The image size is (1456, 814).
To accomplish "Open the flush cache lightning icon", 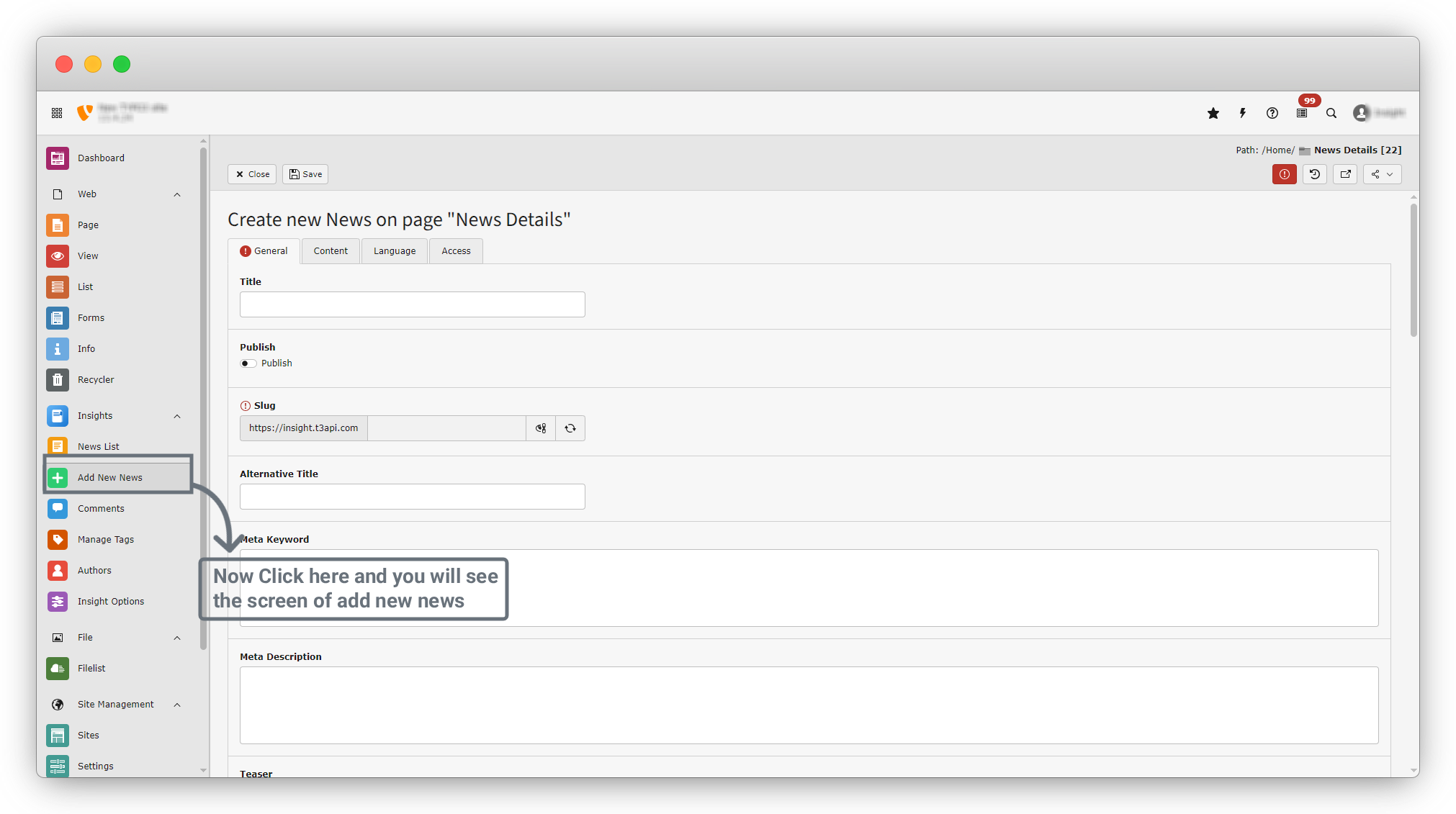I will (x=1243, y=113).
